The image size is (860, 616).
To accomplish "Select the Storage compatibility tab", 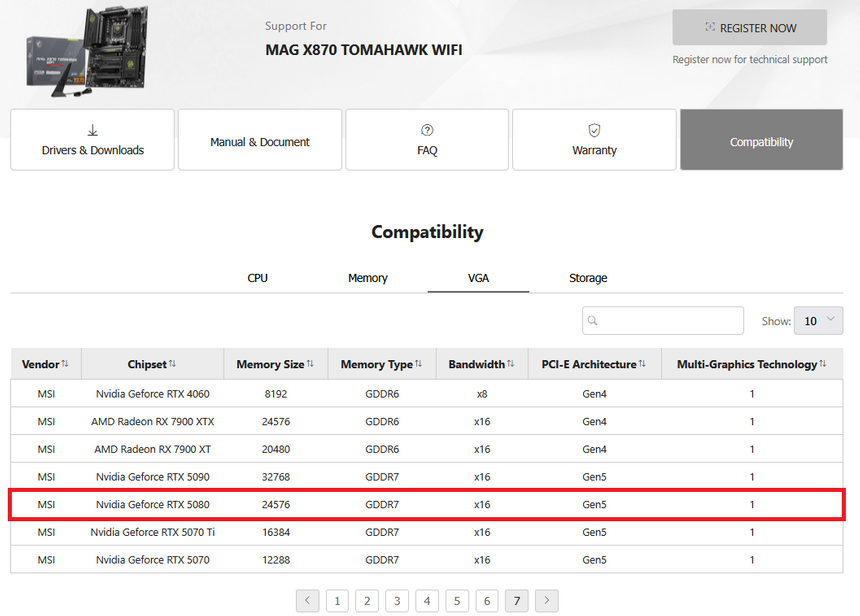I will click(x=588, y=278).
